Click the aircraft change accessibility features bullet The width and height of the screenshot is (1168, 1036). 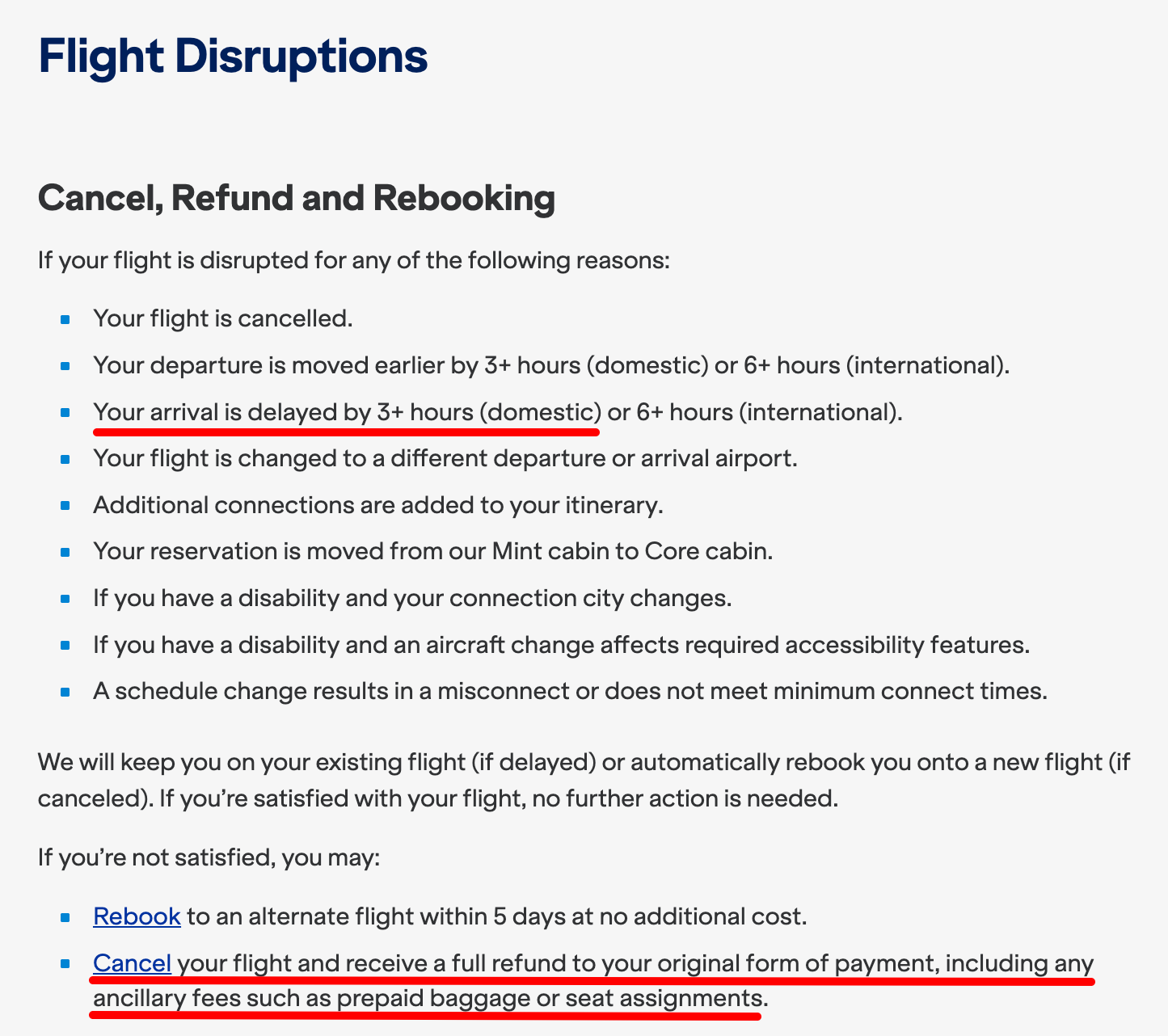tap(561, 645)
